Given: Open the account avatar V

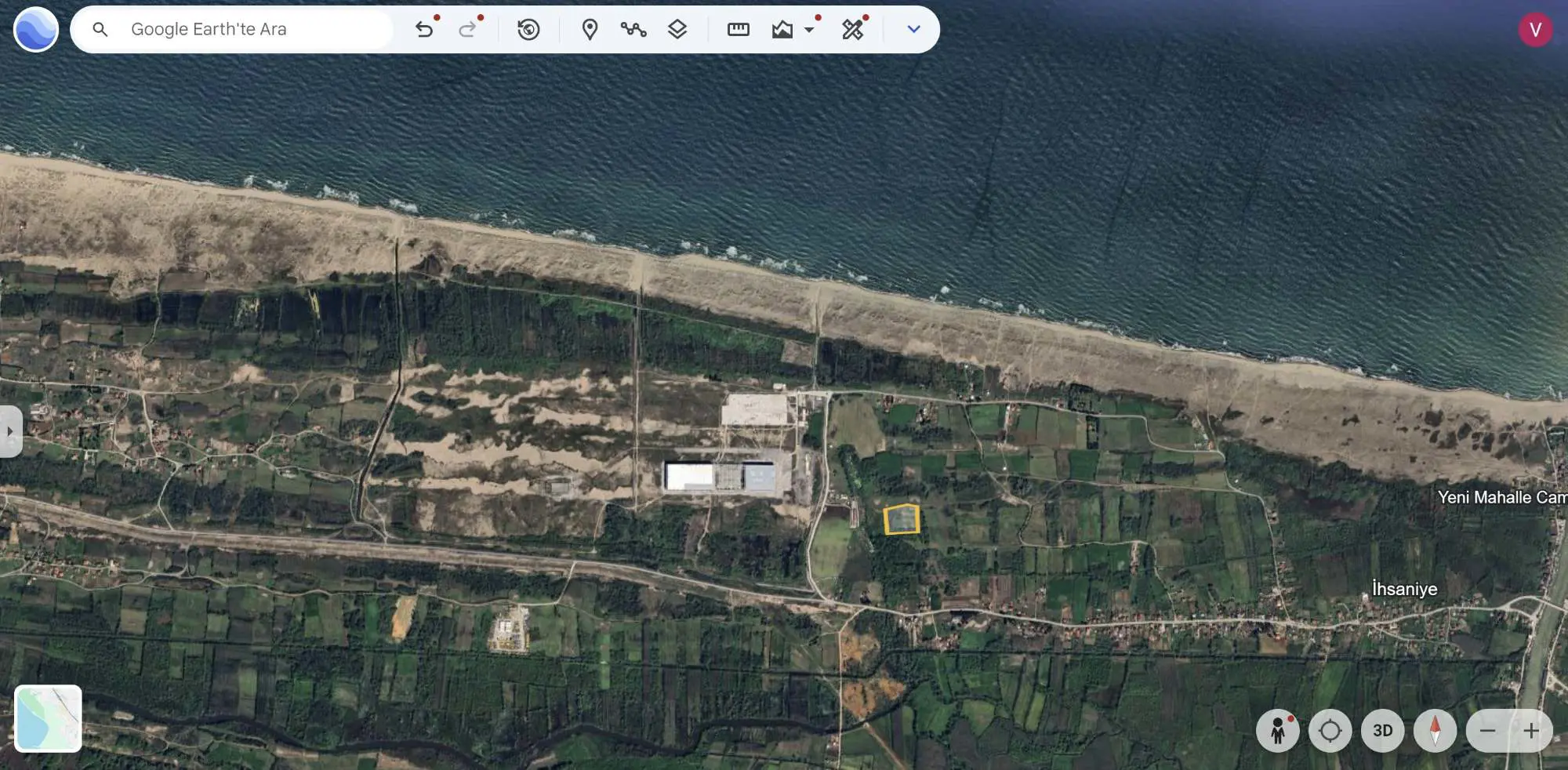Looking at the screenshot, I should coord(1535,30).
